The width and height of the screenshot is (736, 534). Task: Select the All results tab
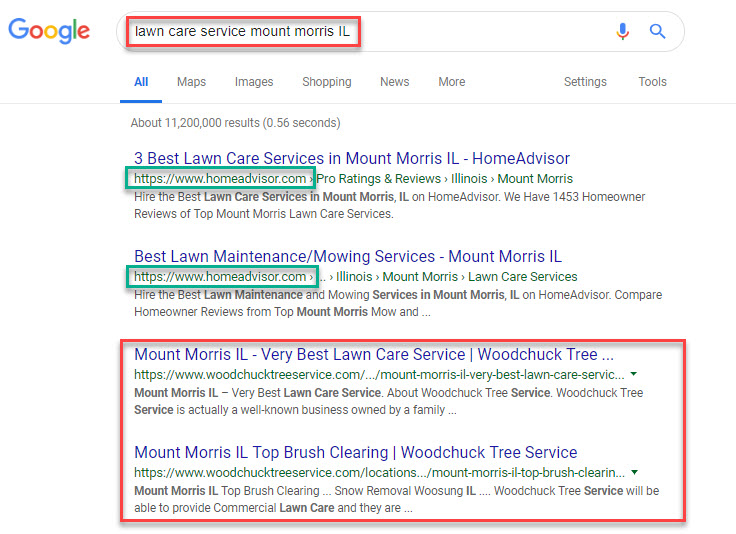tap(141, 82)
